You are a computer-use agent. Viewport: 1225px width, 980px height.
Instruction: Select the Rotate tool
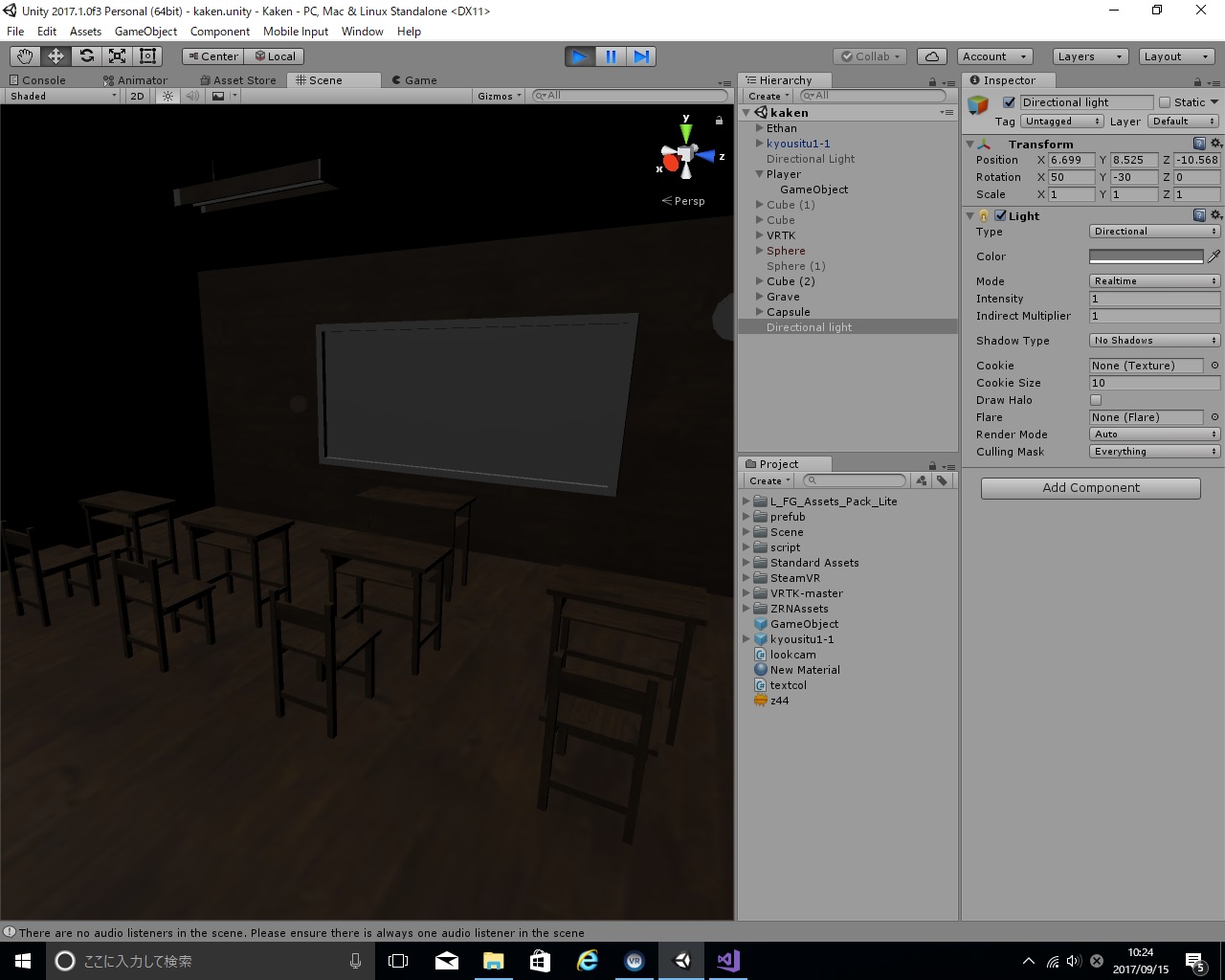86,56
